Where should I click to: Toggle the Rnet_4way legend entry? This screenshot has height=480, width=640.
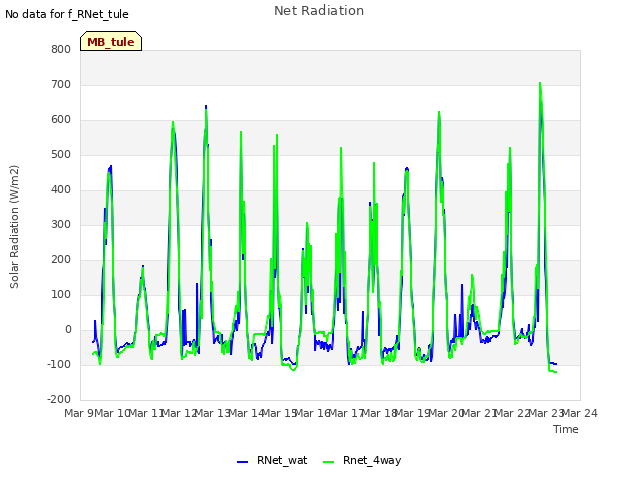point(362,460)
